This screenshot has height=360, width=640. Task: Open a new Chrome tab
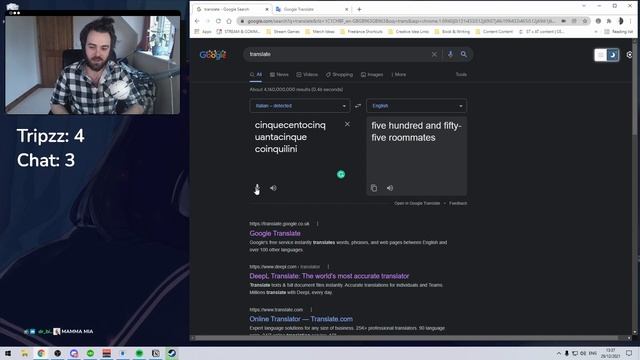tap(359, 9)
